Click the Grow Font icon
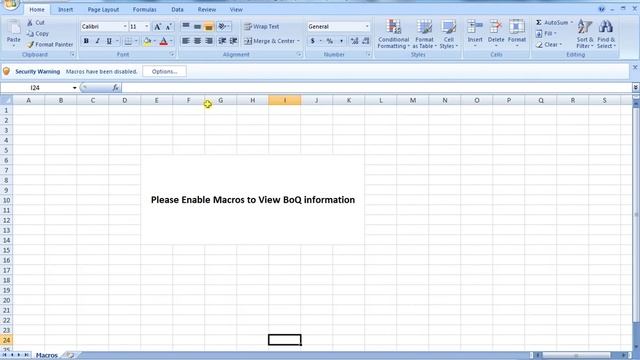The image size is (640, 360). pyautogui.click(x=157, y=27)
